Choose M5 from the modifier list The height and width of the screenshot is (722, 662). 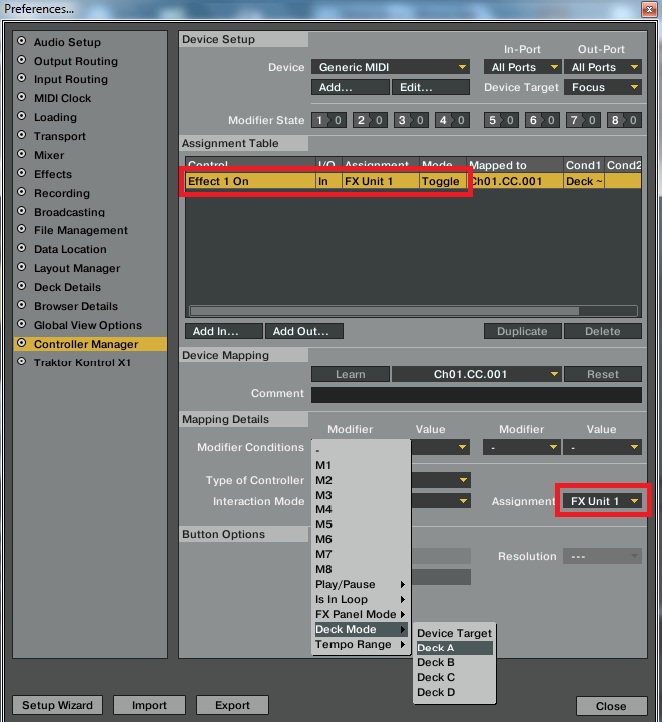(361, 524)
